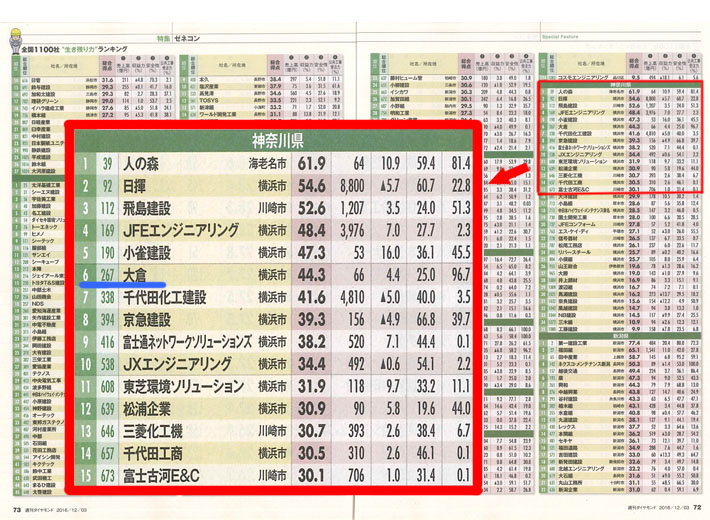Click the 全国1100社 生き残り力ランキング heading

click(x=74, y=49)
